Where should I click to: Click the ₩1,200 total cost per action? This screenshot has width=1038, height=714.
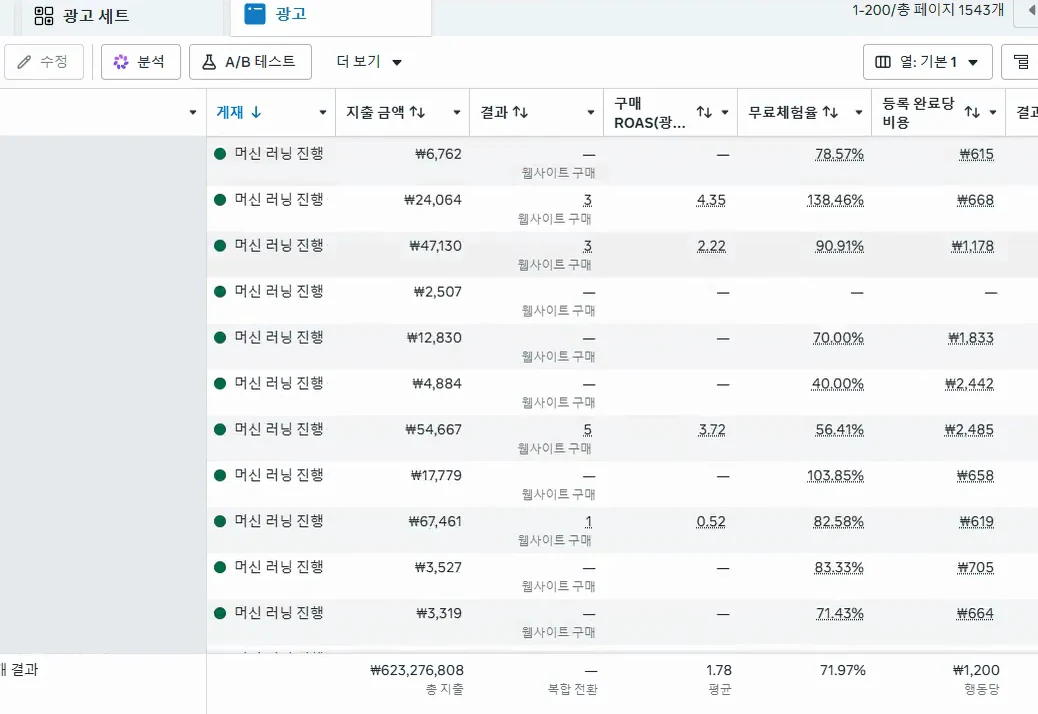[976, 670]
